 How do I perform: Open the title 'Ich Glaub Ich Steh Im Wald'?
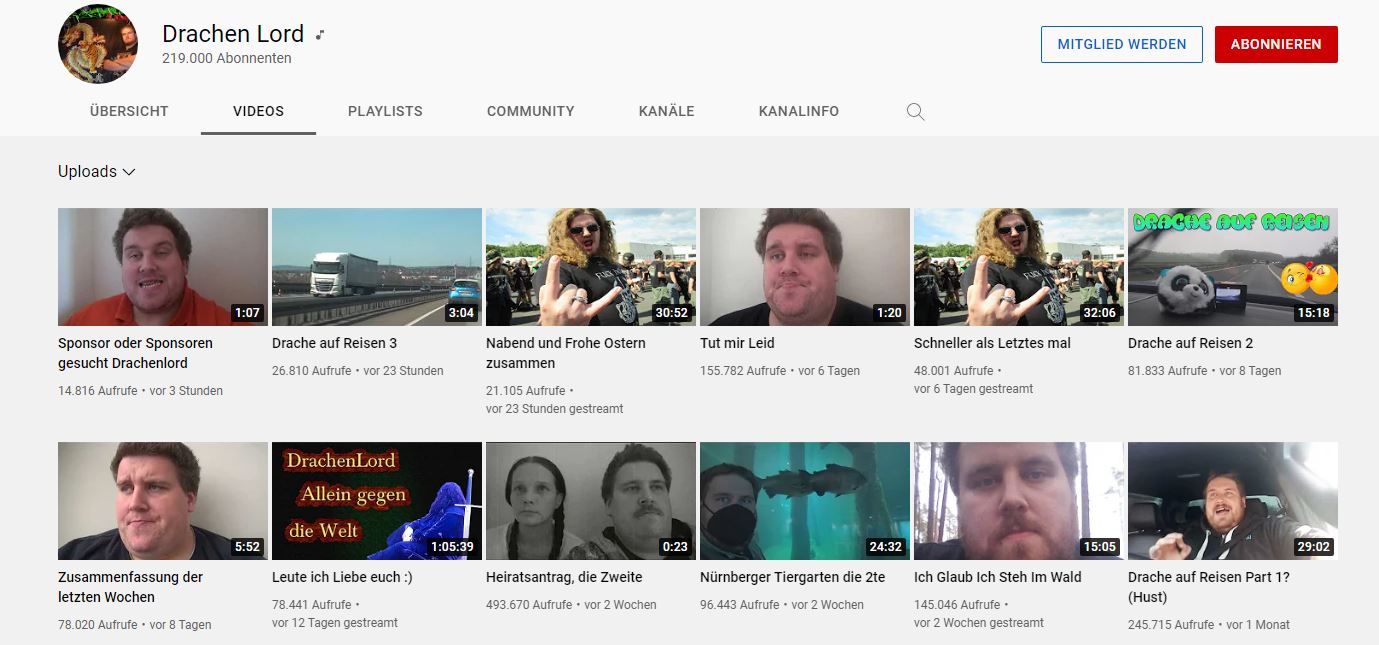point(998,577)
